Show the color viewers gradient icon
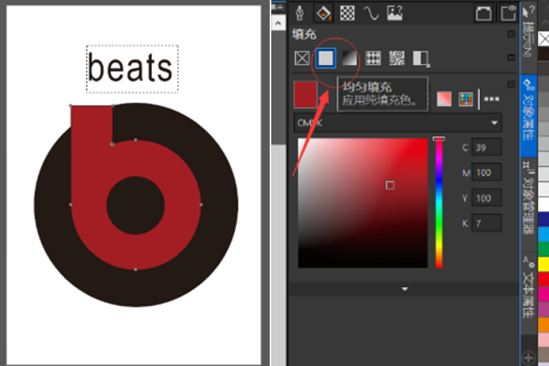 pyautogui.click(x=444, y=99)
